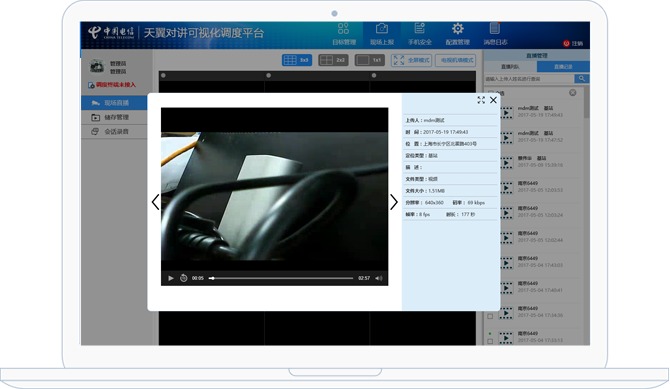
Task: Open the recording dated 2017-05-04 17:43:03
Action: [541, 262]
